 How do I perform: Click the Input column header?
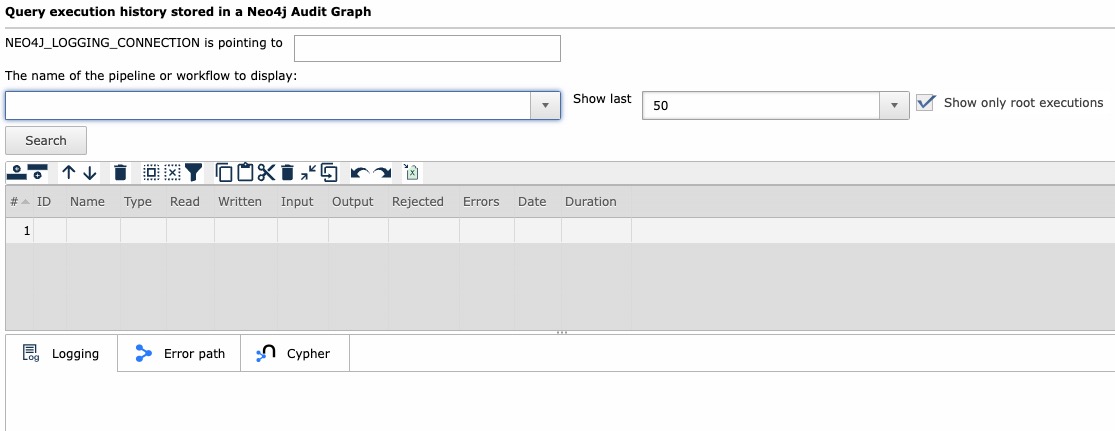[x=303, y=201]
